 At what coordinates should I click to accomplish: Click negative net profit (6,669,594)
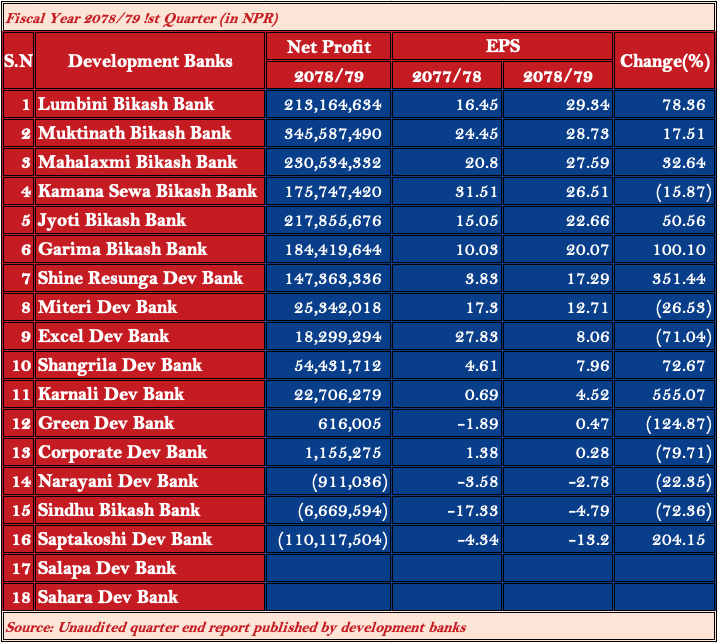[x=328, y=510]
